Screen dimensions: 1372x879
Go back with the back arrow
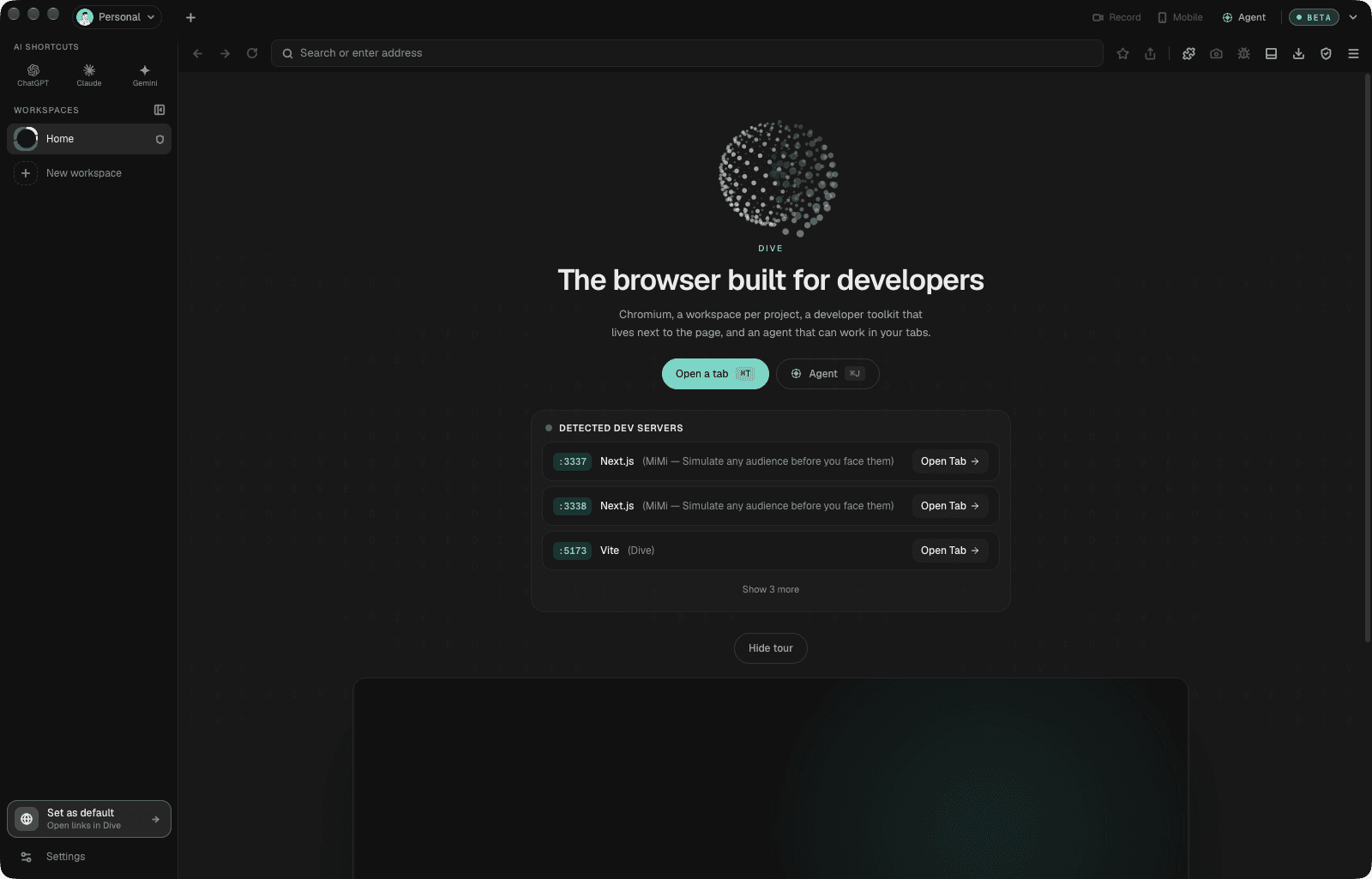198,53
